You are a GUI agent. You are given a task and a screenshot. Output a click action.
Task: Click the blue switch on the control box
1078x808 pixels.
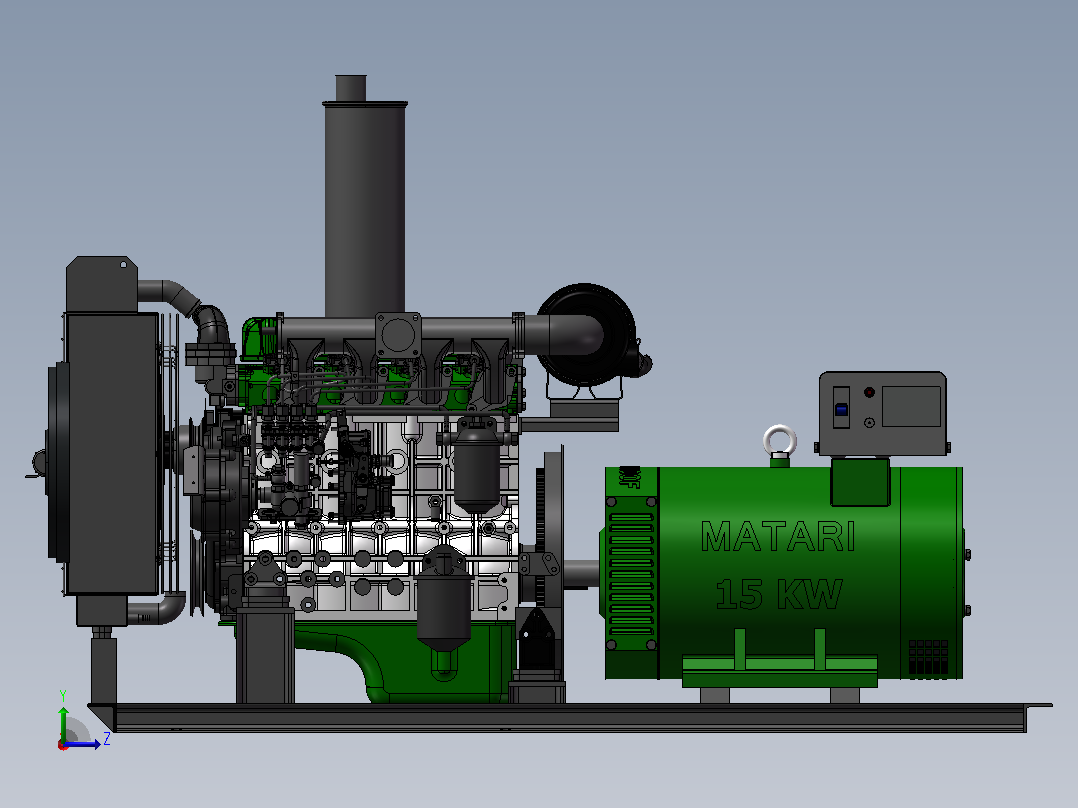841,409
